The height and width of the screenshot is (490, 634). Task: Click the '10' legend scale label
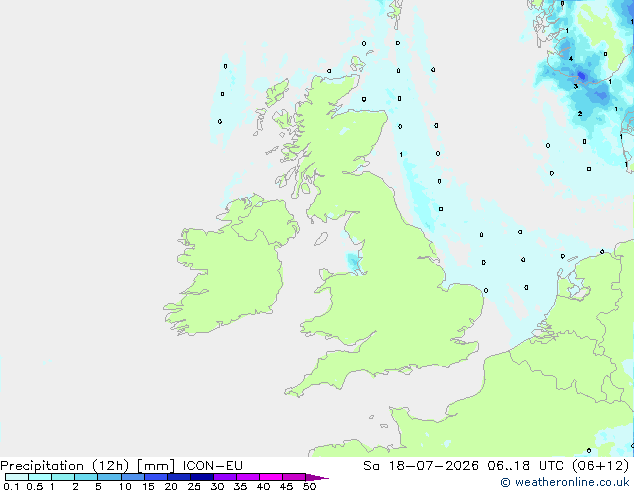pos(125,486)
